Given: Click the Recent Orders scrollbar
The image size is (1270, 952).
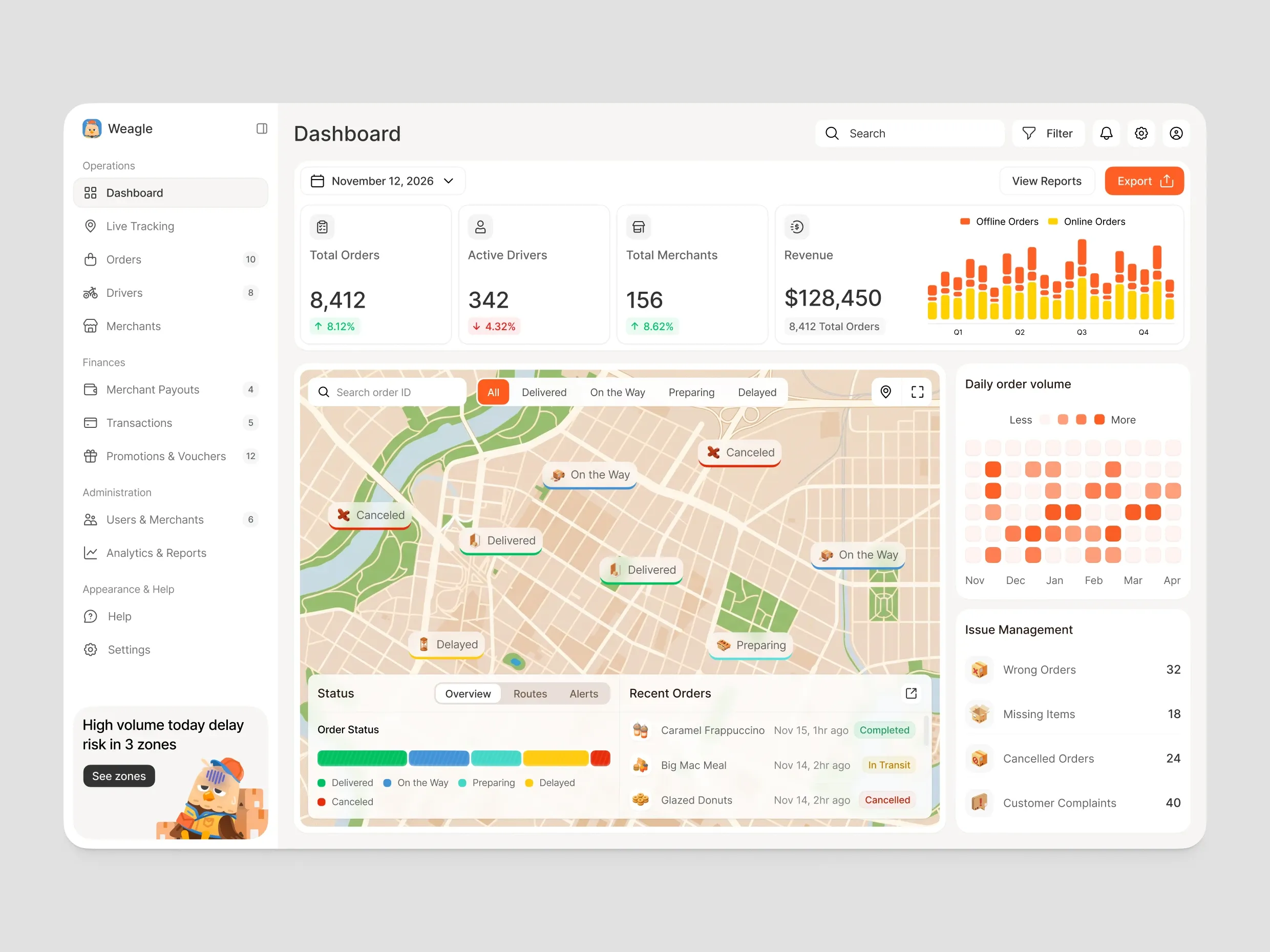Looking at the screenshot, I should click(x=926, y=731).
